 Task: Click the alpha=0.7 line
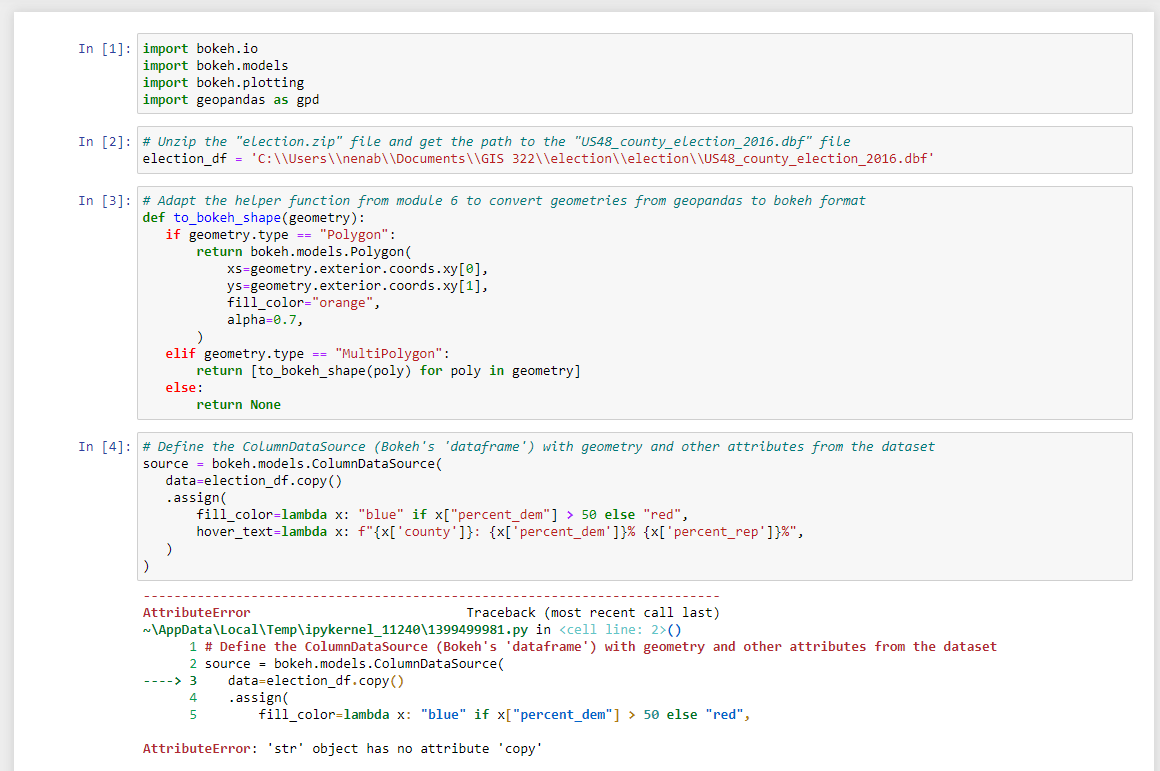tap(265, 320)
